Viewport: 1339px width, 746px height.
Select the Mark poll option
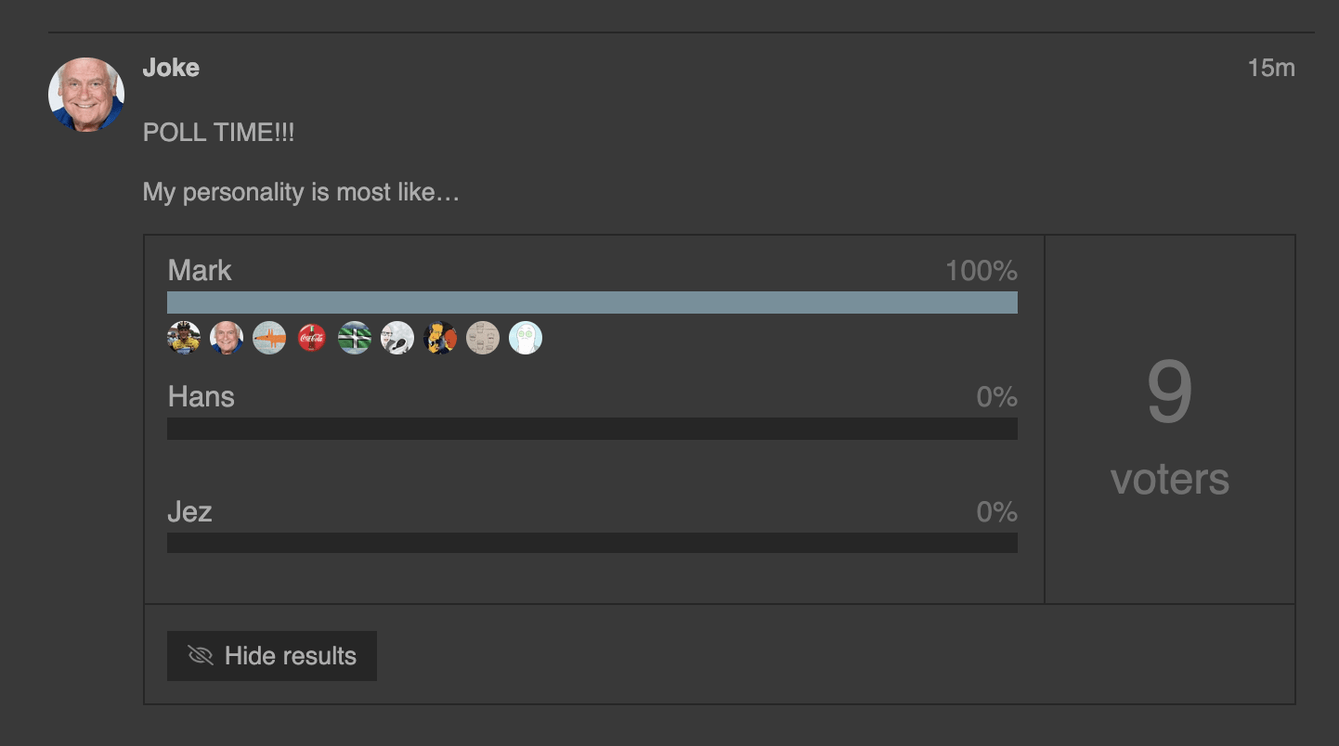[200, 271]
